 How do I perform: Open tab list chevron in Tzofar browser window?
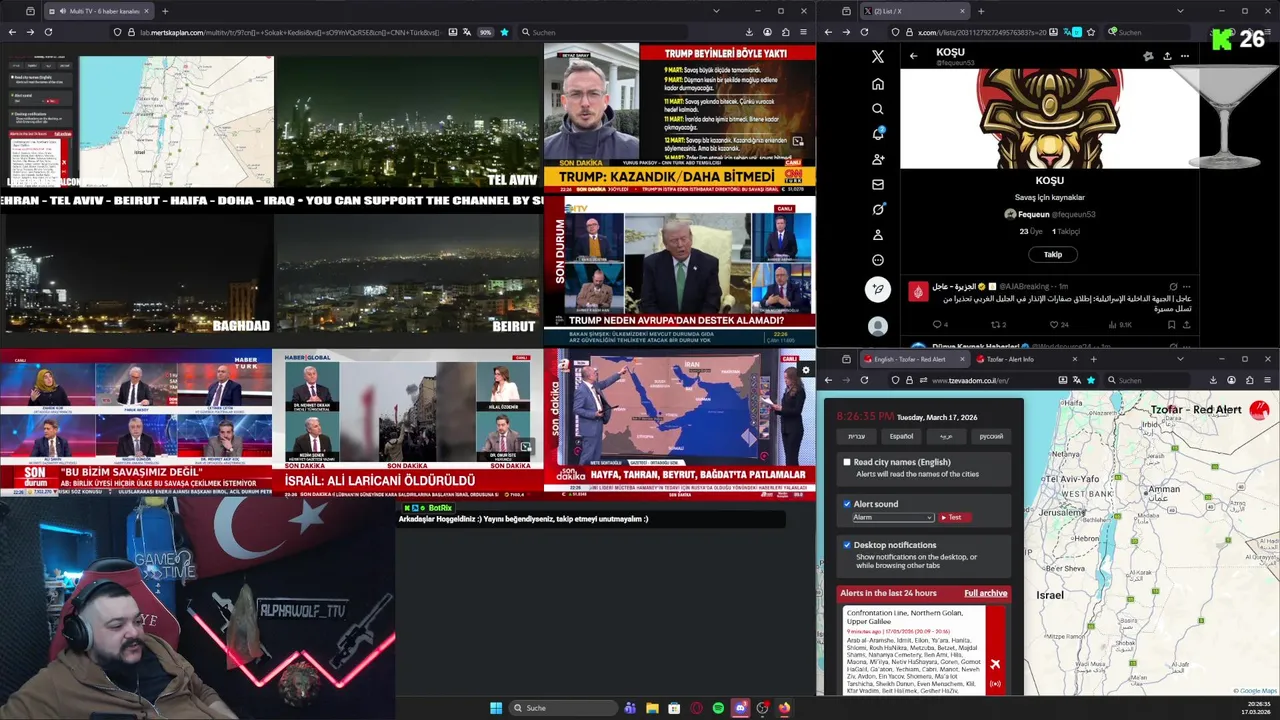[1180, 359]
